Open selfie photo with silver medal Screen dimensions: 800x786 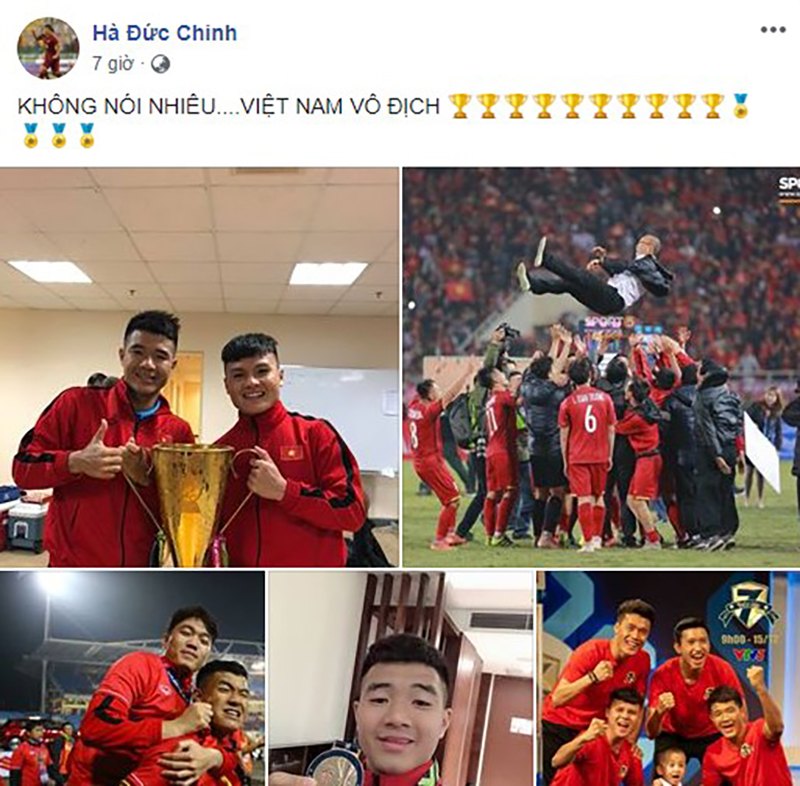point(401,678)
